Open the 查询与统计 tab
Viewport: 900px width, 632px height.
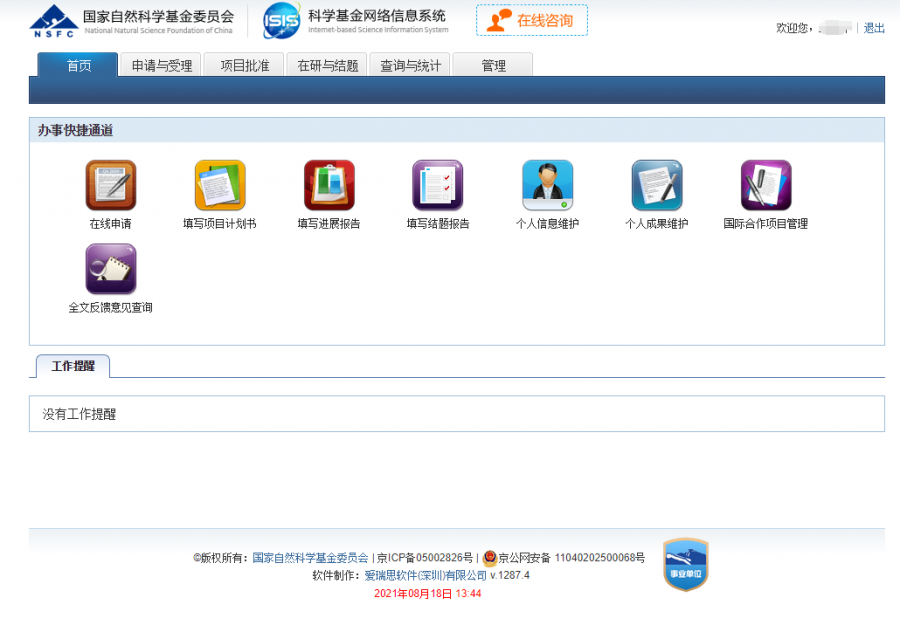410,66
